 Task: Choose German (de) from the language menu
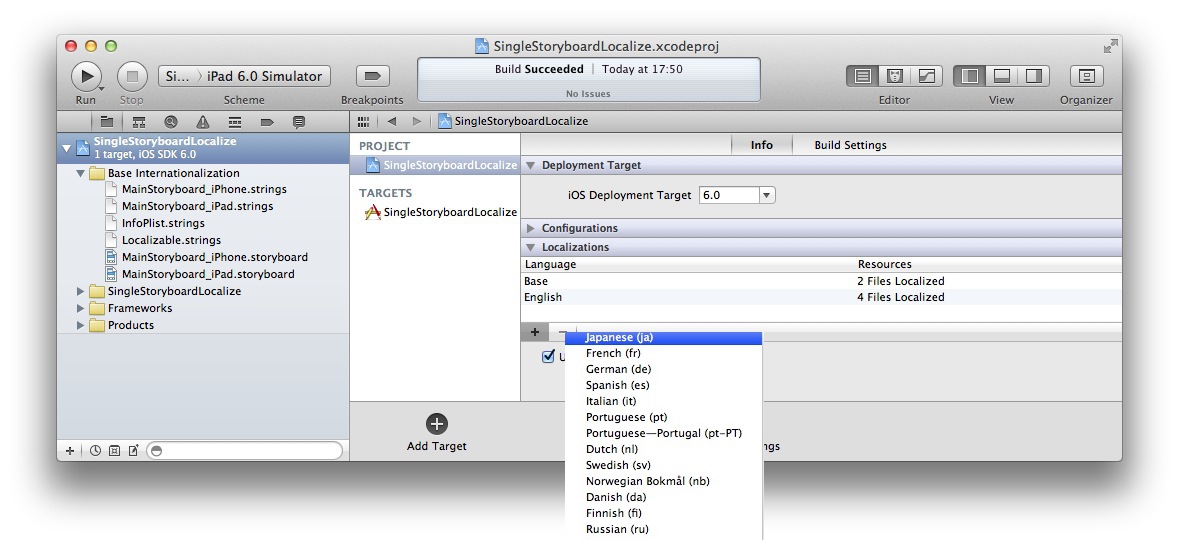(x=664, y=369)
